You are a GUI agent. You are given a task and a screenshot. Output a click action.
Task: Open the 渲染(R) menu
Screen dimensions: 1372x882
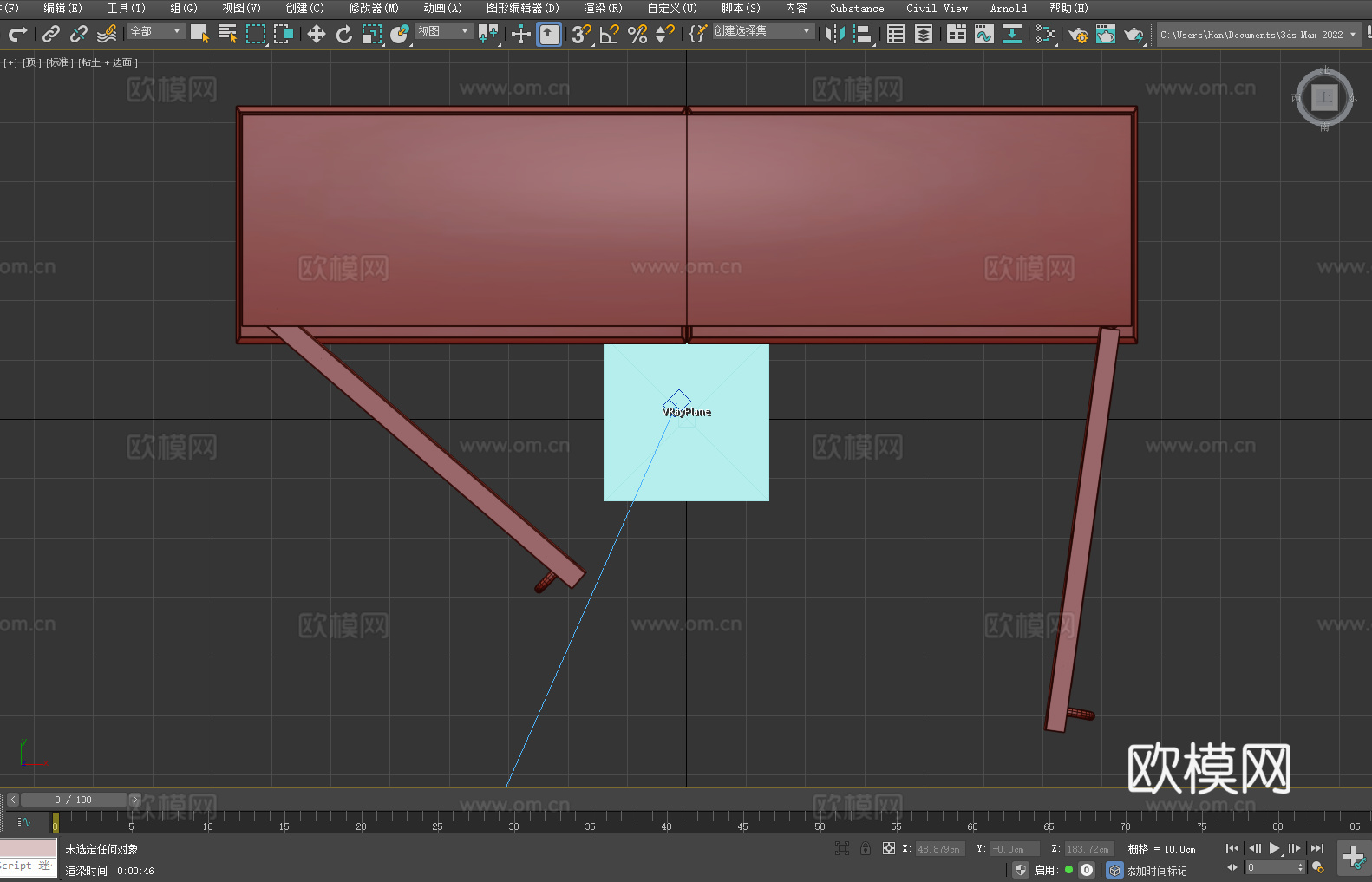pos(604,8)
